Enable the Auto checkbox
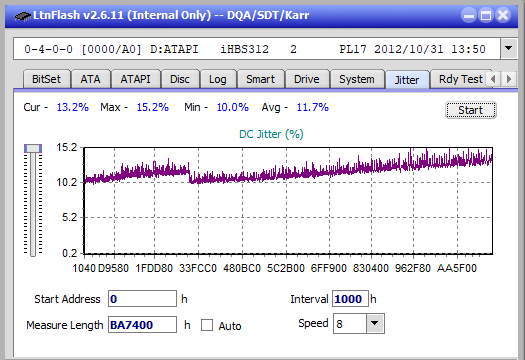The image size is (525, 360). click(207, 325)
